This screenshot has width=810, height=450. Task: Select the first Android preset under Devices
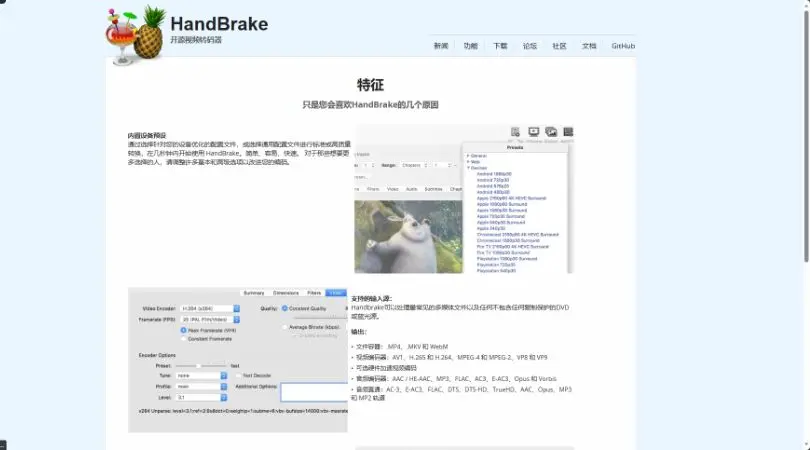click(x=494, y=174)
